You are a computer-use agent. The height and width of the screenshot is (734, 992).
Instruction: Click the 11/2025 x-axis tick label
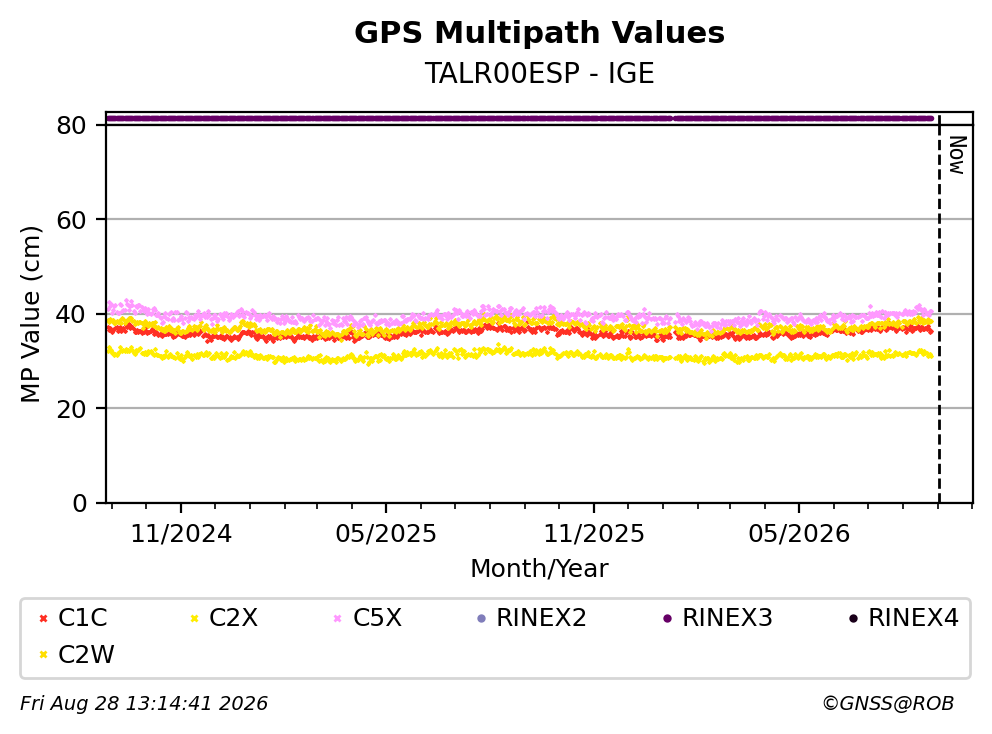pyautogui.click(x=594, y=534)
